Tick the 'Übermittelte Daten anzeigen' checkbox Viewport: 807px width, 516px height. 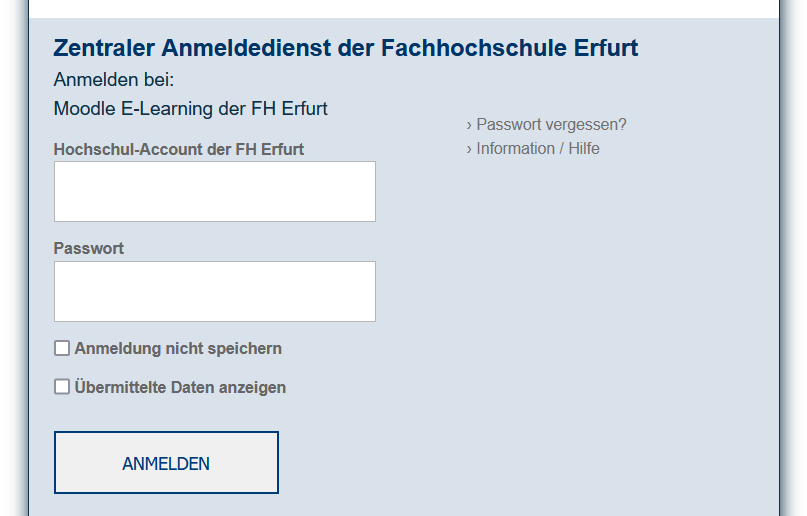click(x=62, y=387)
